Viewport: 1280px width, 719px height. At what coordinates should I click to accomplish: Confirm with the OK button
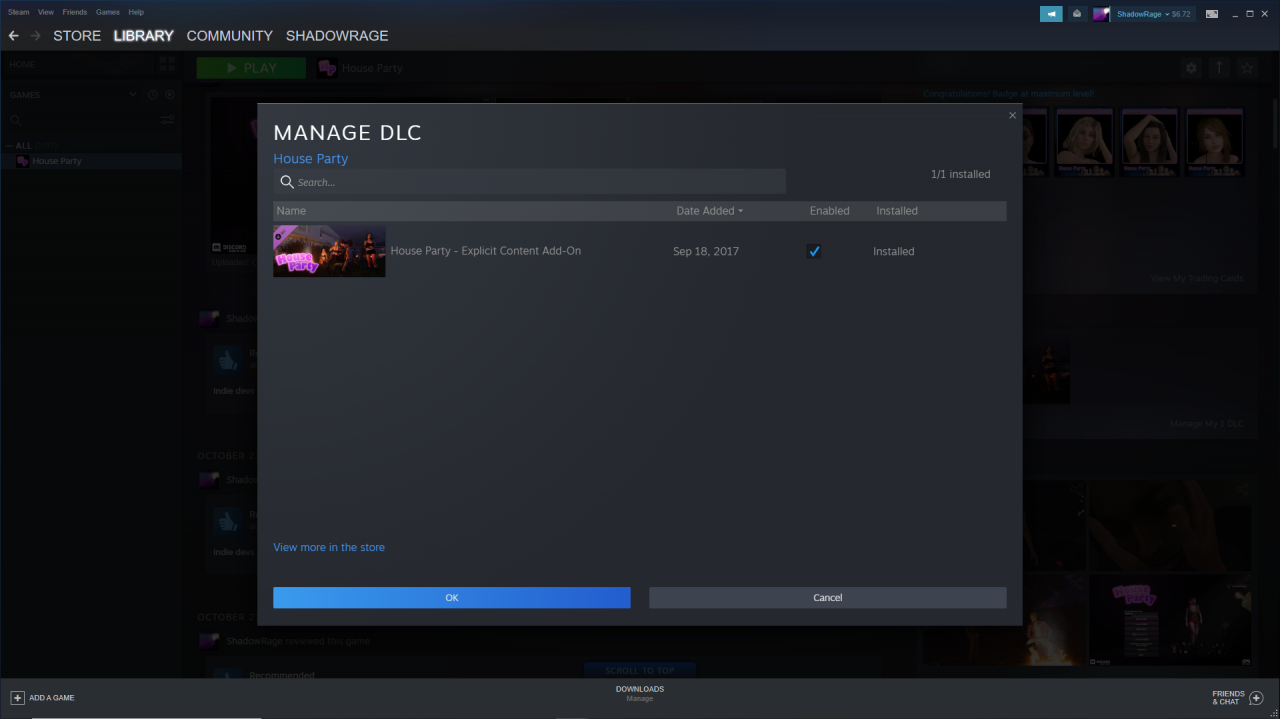(451, 598)
